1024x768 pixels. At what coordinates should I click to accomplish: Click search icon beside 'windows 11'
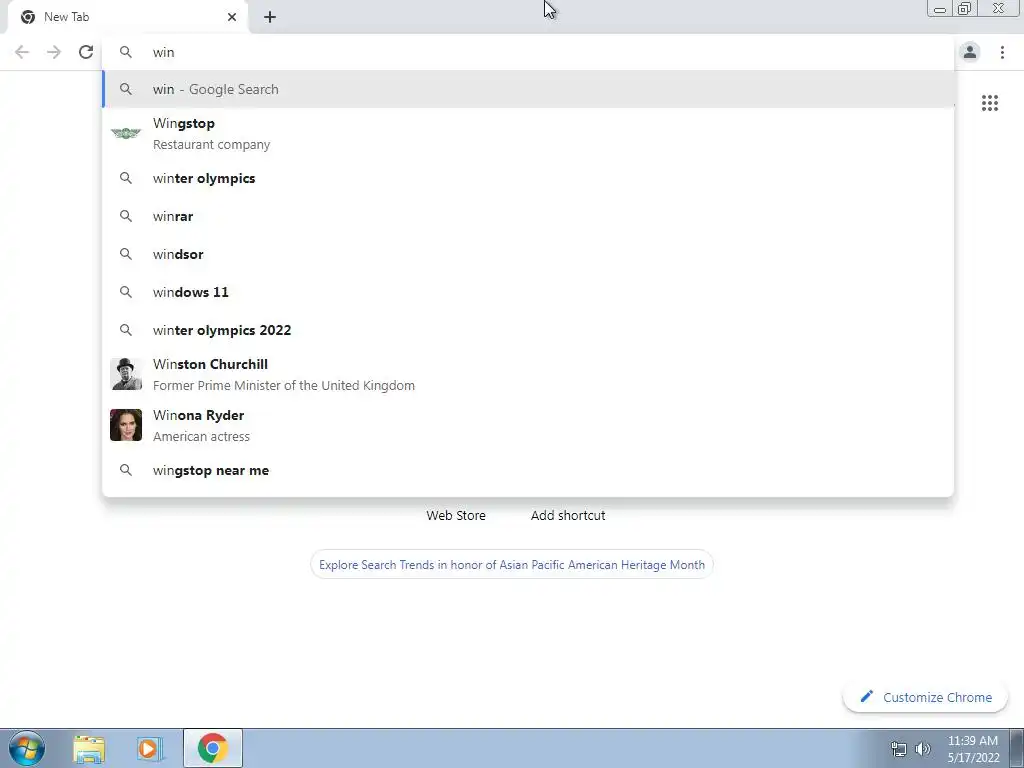[126, 292]
